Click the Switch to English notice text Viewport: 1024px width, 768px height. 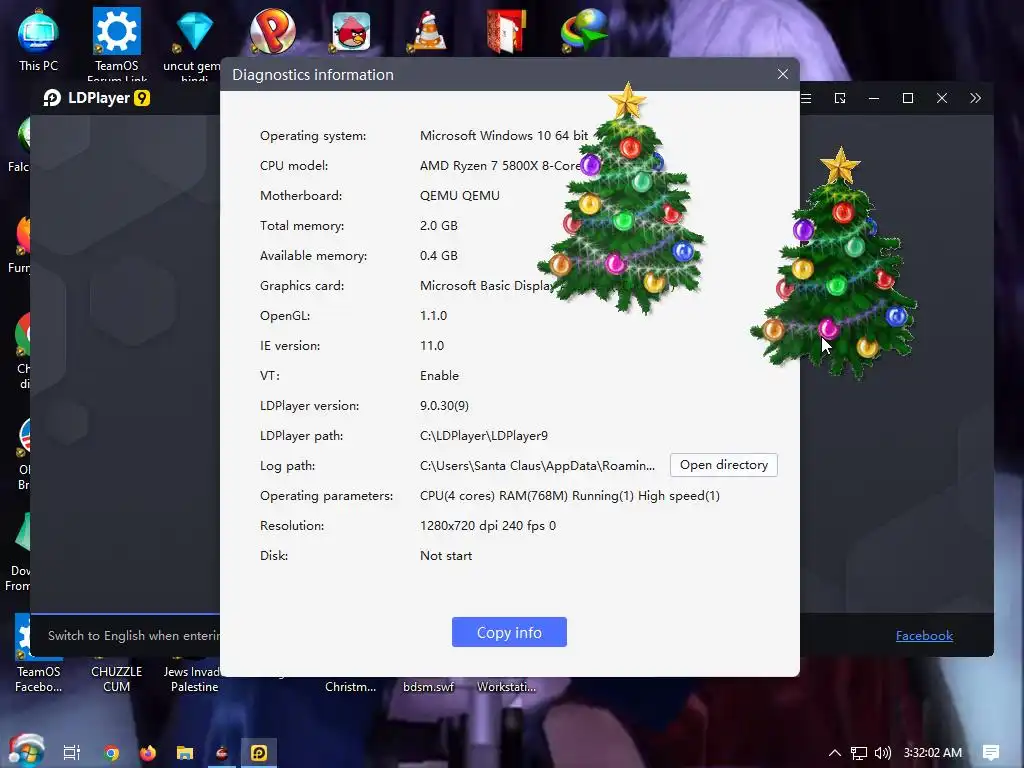134,635
